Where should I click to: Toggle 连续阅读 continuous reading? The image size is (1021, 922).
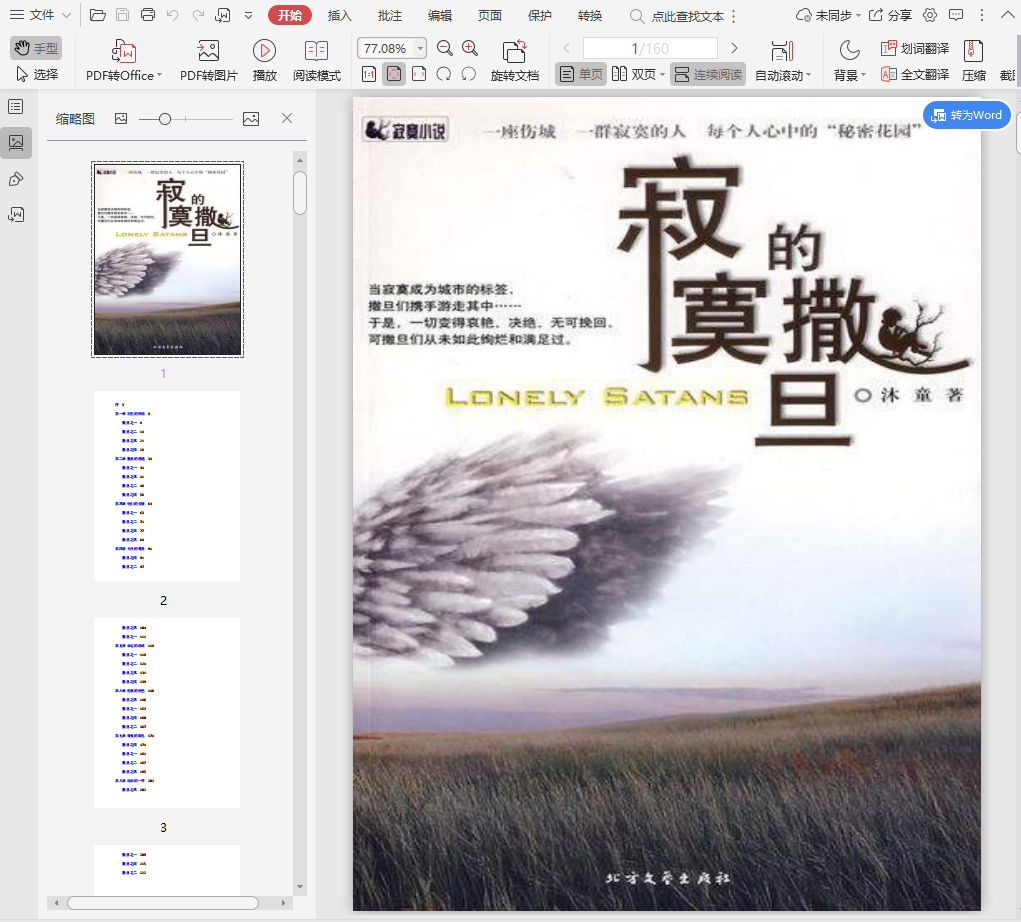(x=708, y=74)
